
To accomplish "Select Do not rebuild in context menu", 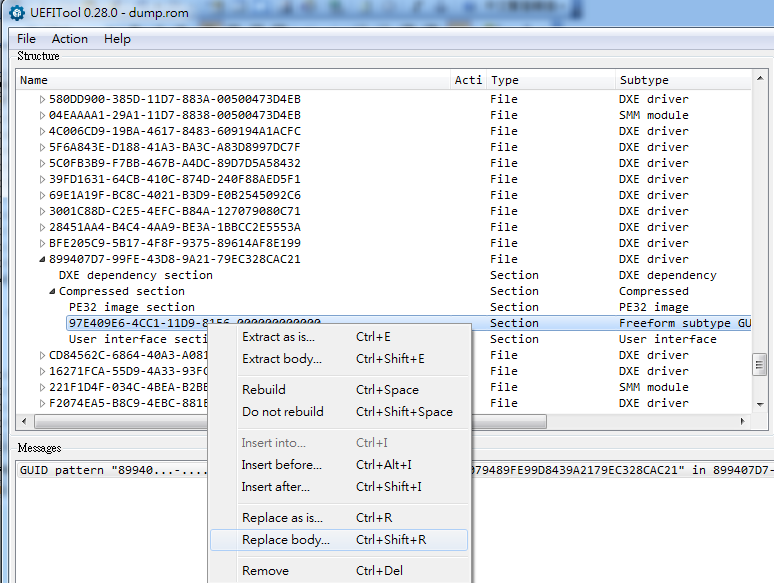I will pyautogui.click(x=339, y=412).
